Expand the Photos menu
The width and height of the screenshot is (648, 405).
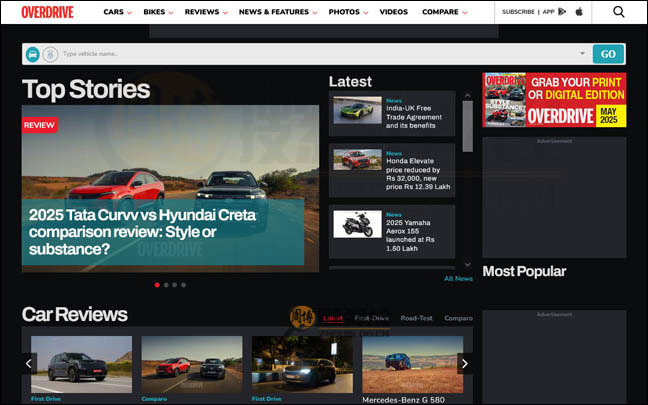click(x=348, y=12)
